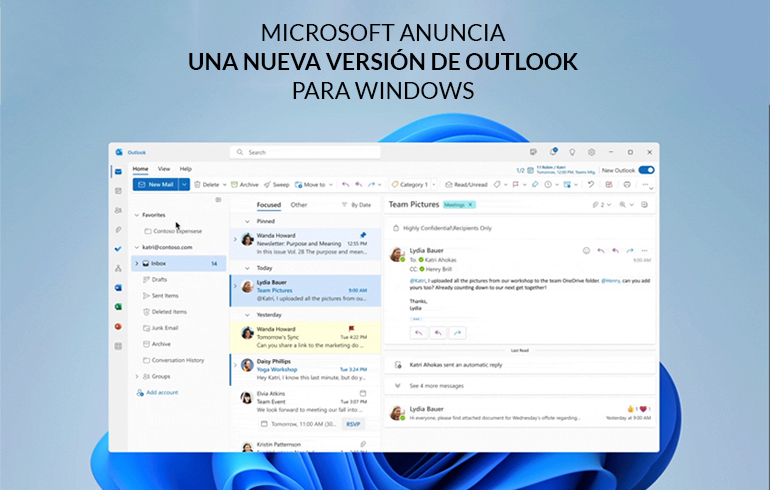Click the snooze clock icon in the ribbon

point(548,185)
